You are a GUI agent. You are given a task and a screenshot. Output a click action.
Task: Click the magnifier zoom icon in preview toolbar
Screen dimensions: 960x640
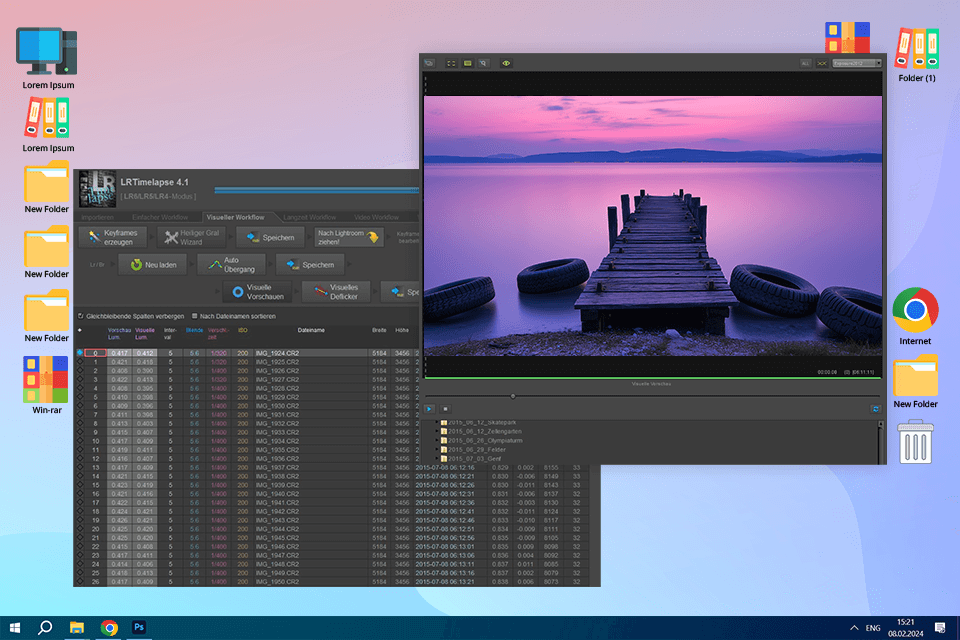point(484,63)
